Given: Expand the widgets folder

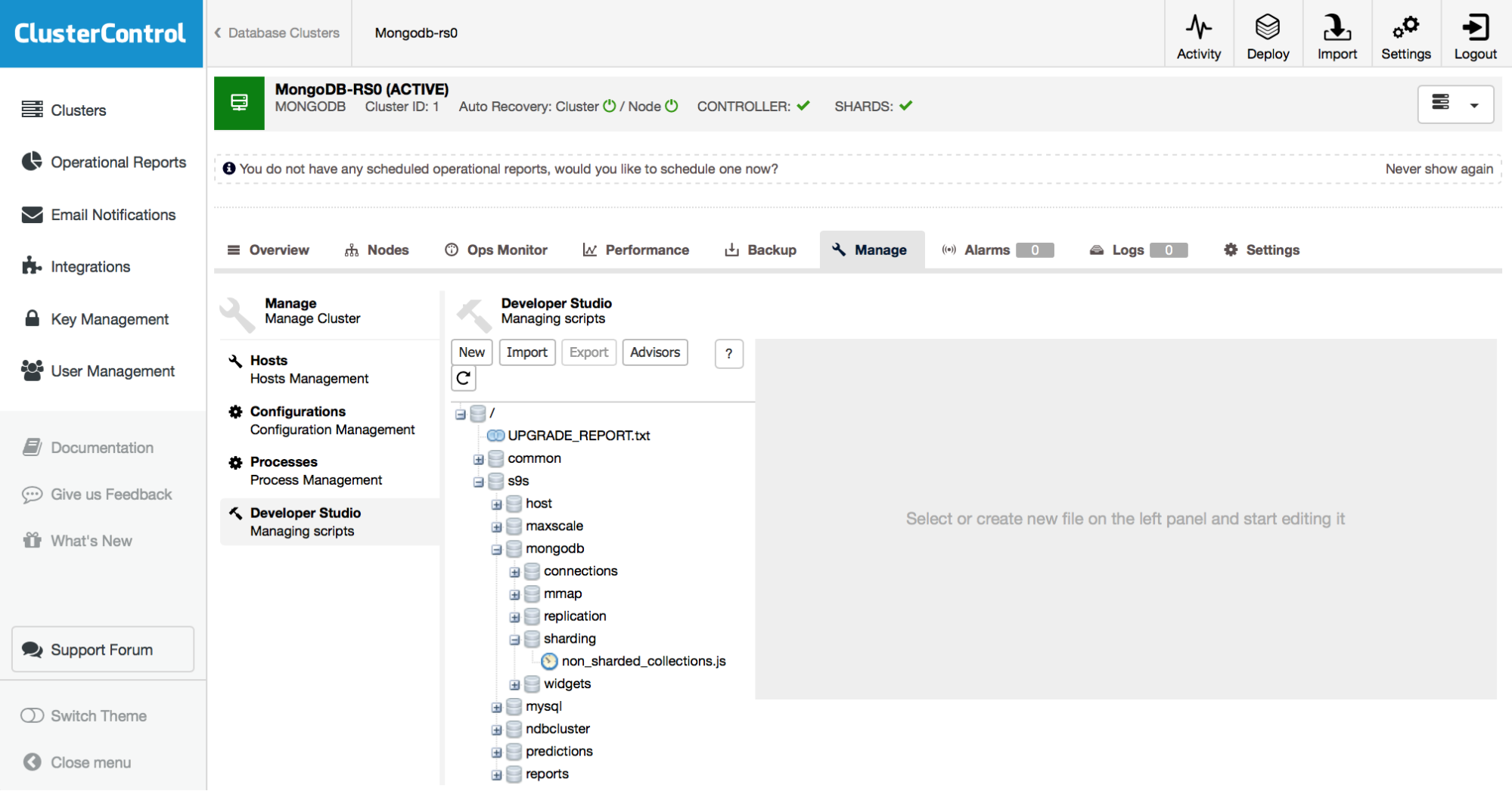Looking at the screenshot, I should click(x=514, y=685).
